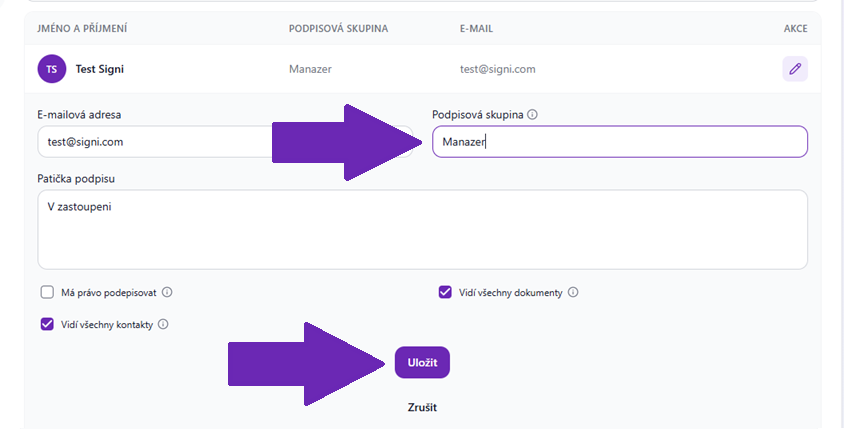Click the Podpisová skupina column header
844x433 pixels.
(x=339, y=29)
